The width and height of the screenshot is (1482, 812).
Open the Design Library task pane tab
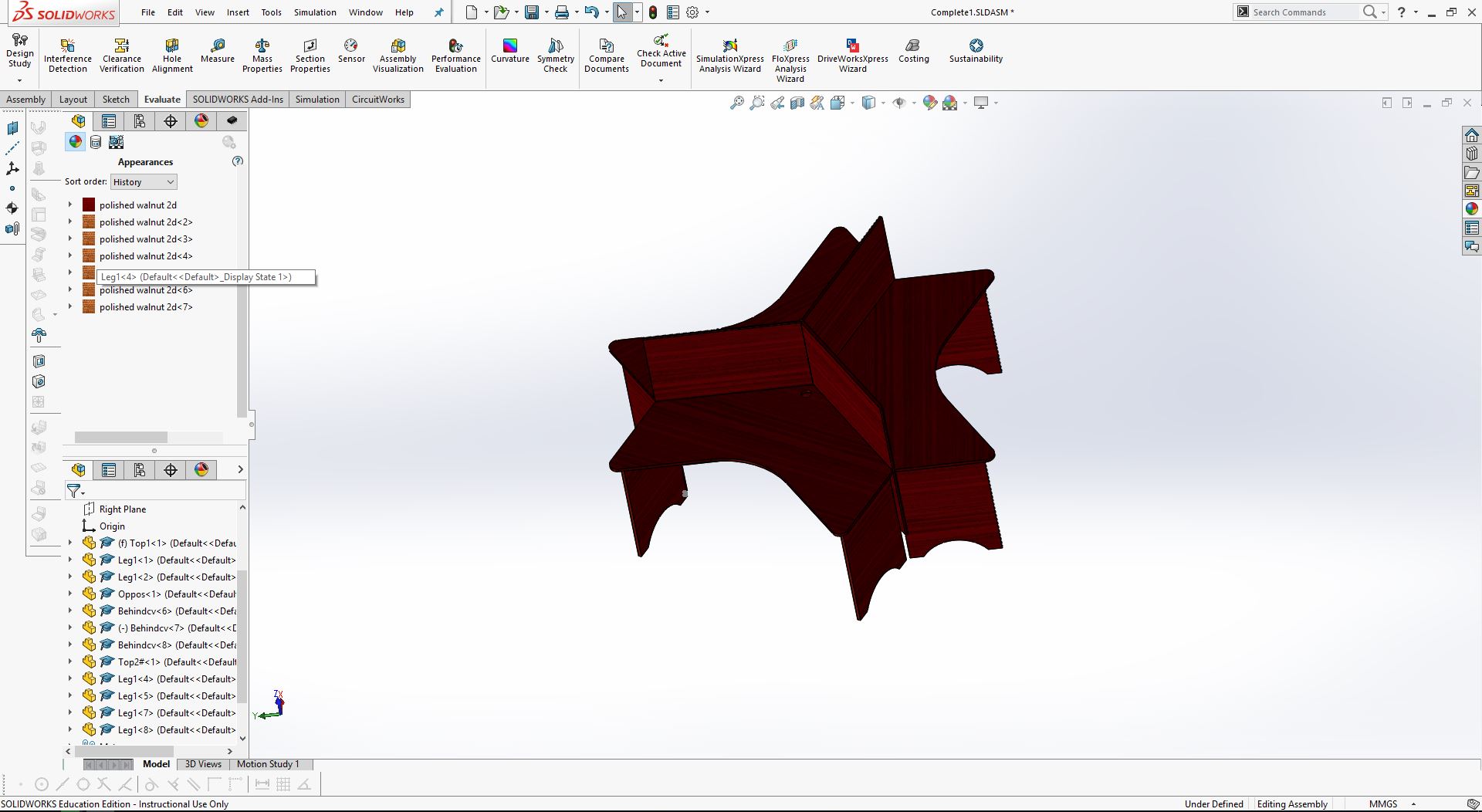tap(1472, 154)
